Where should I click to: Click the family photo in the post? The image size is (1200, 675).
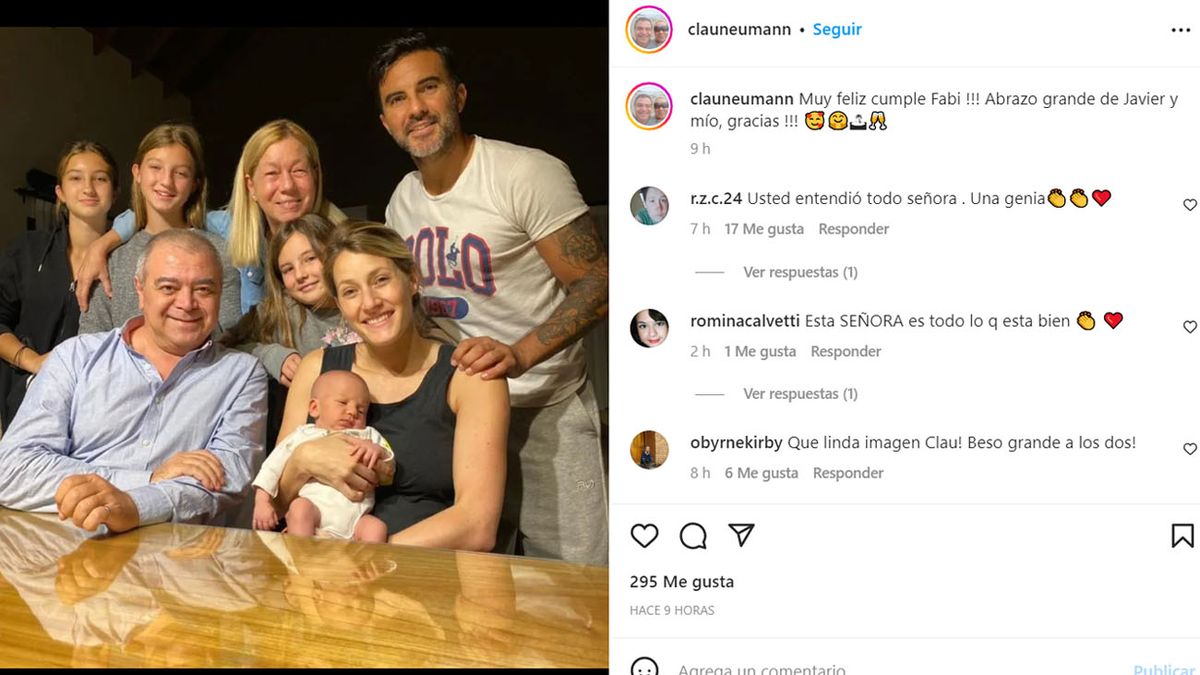304,340
